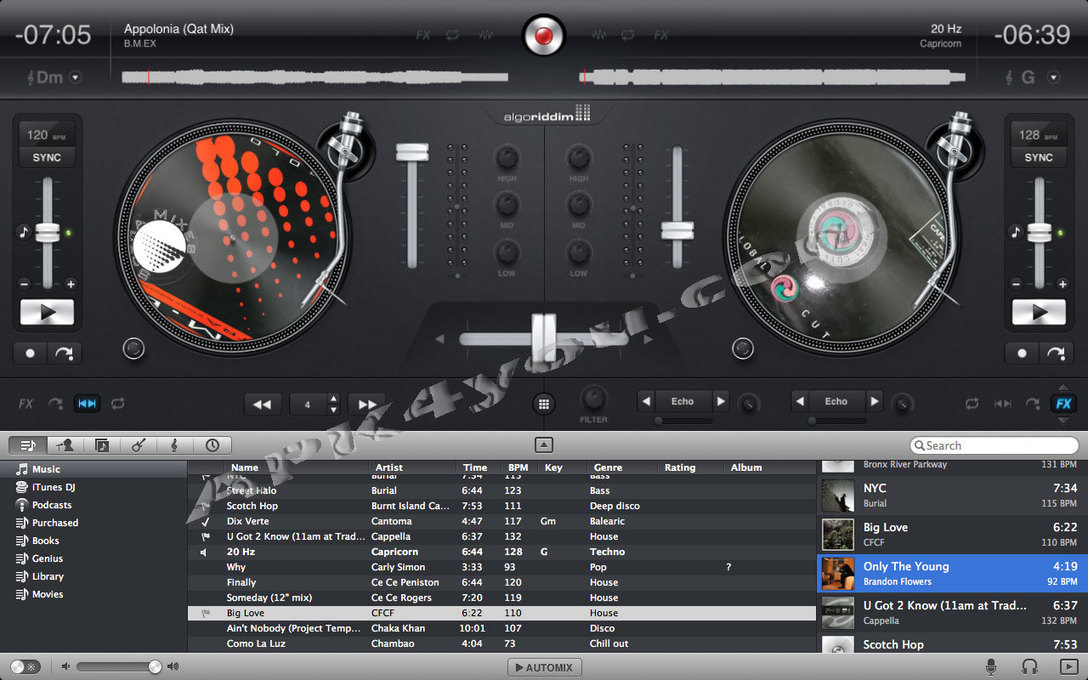Toggle SYNC on the left deck
1088x680 pixels.
coord(46,158)
